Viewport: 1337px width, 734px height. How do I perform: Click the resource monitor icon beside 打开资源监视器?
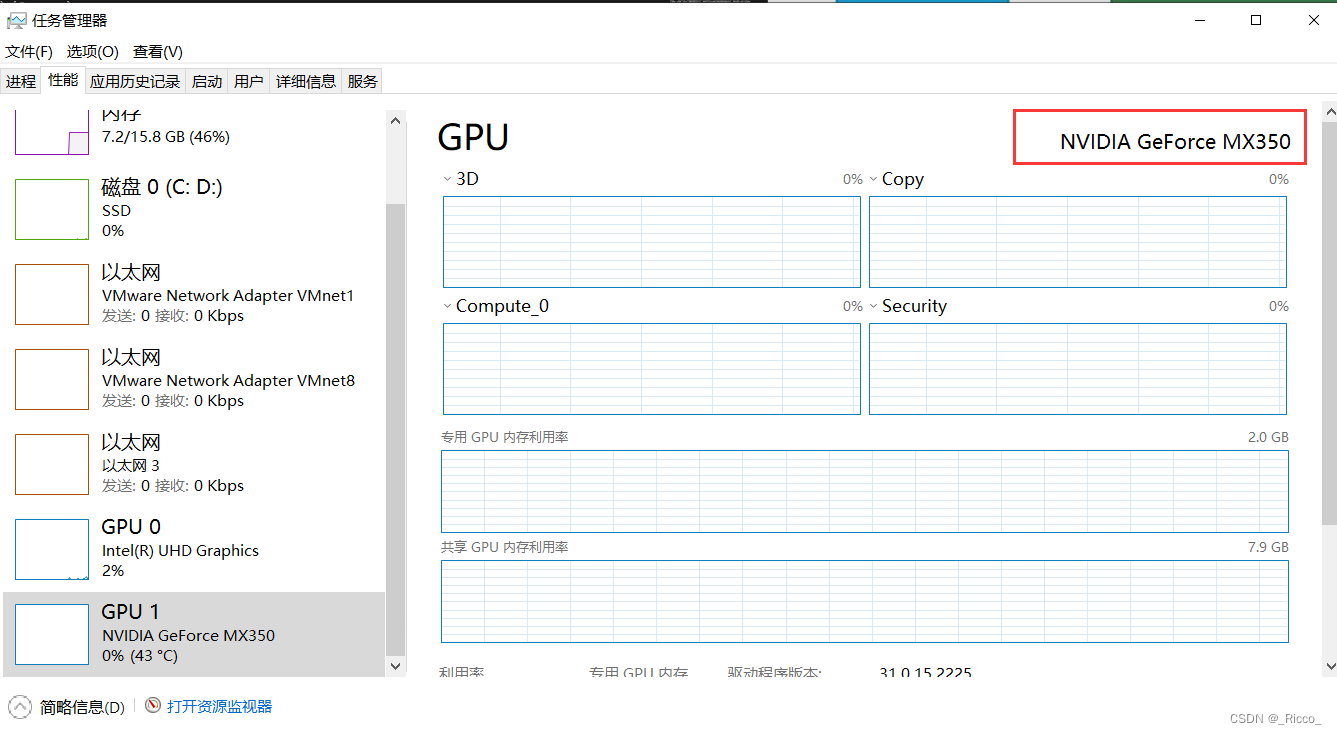coord(153,706)
